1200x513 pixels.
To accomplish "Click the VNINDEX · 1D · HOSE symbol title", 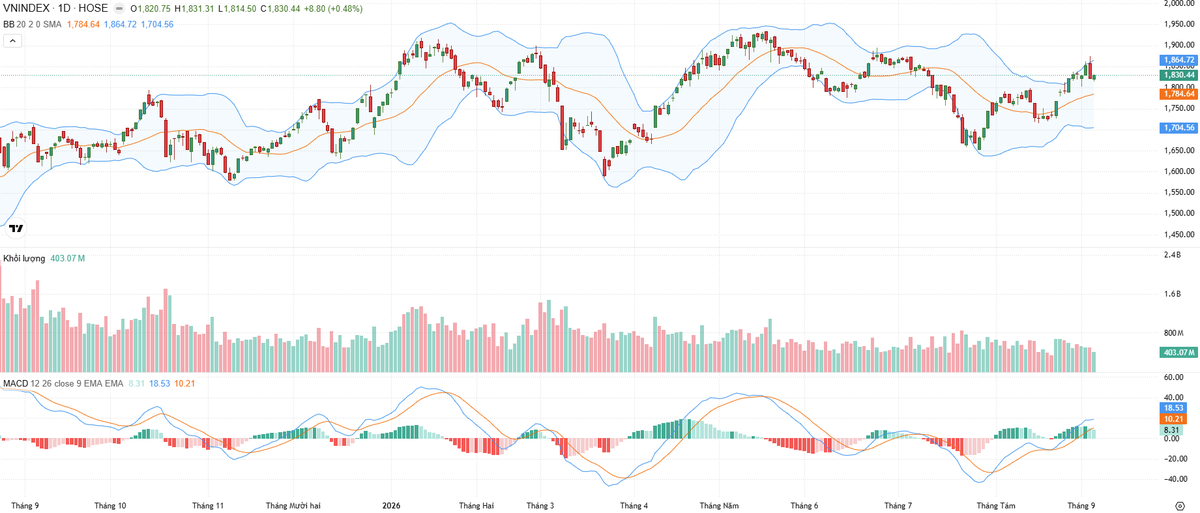I will 57,9.
